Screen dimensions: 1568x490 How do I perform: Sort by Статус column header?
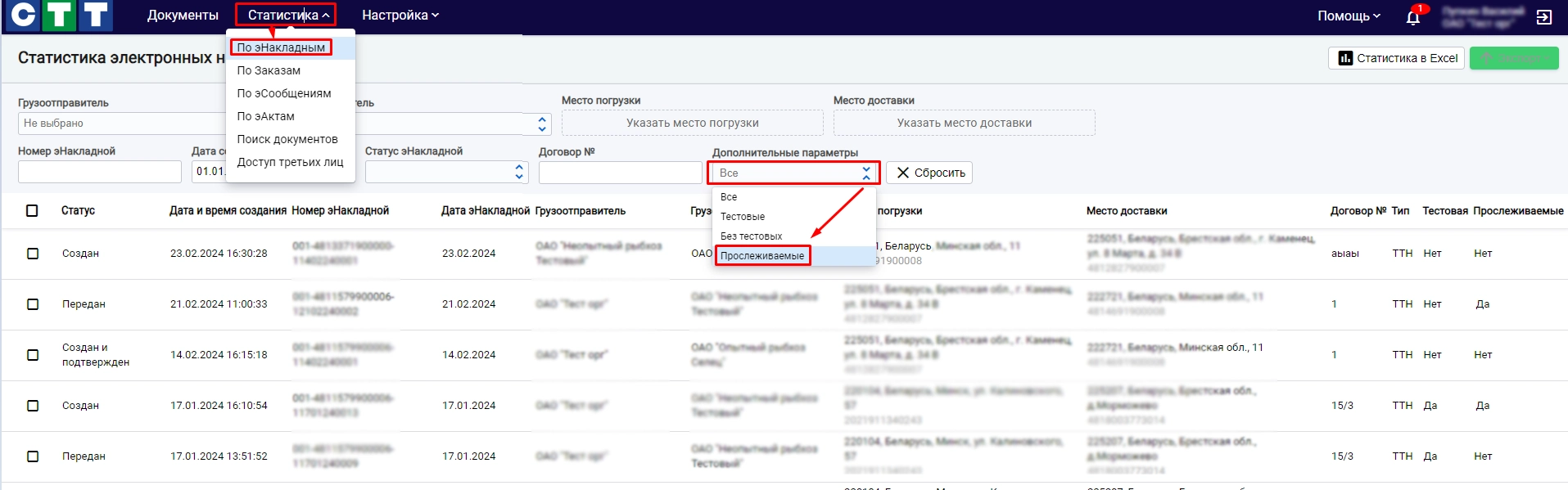click(x=78, y=211)
